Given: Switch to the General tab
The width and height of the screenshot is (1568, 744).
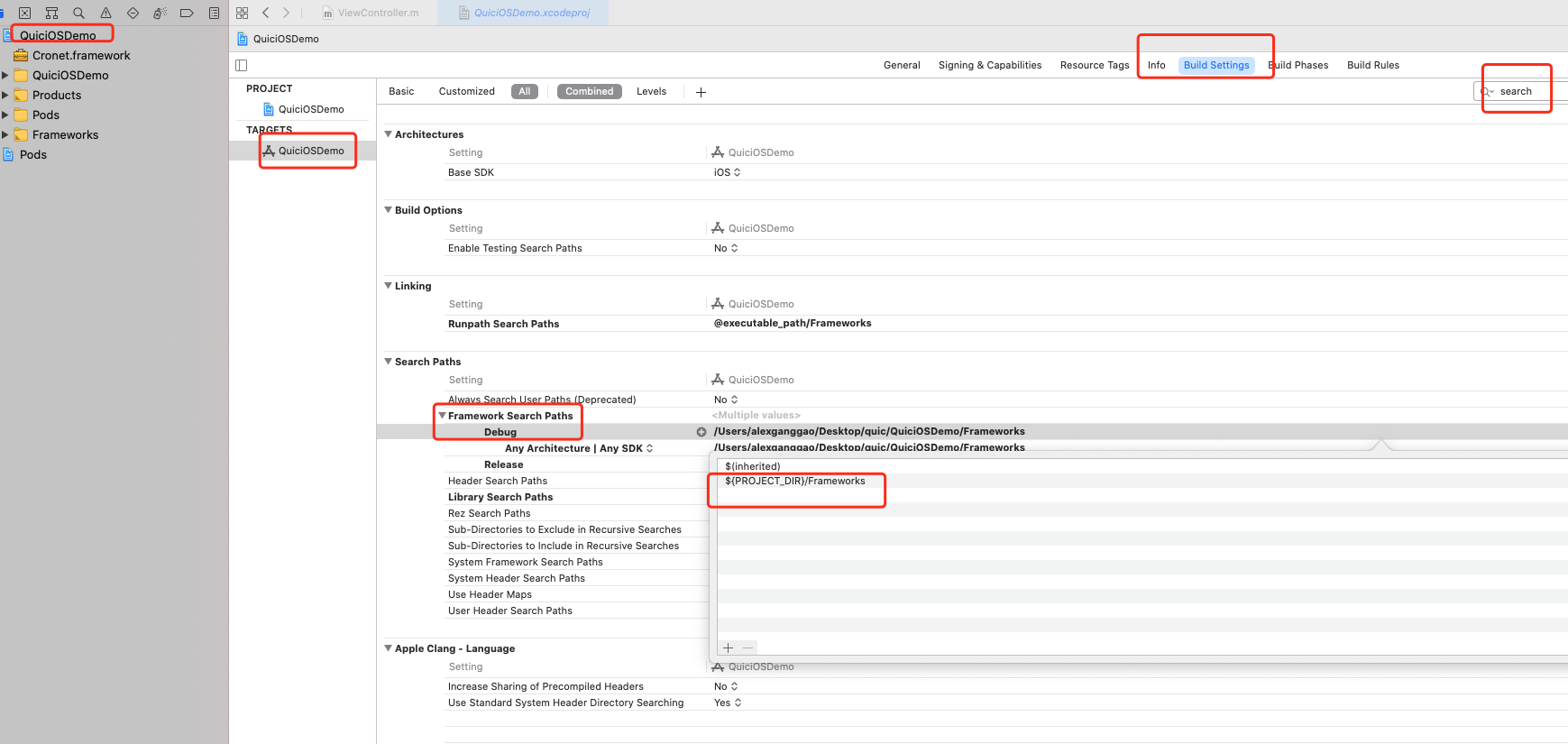Looking at the screenshot, I should (902, 65).
